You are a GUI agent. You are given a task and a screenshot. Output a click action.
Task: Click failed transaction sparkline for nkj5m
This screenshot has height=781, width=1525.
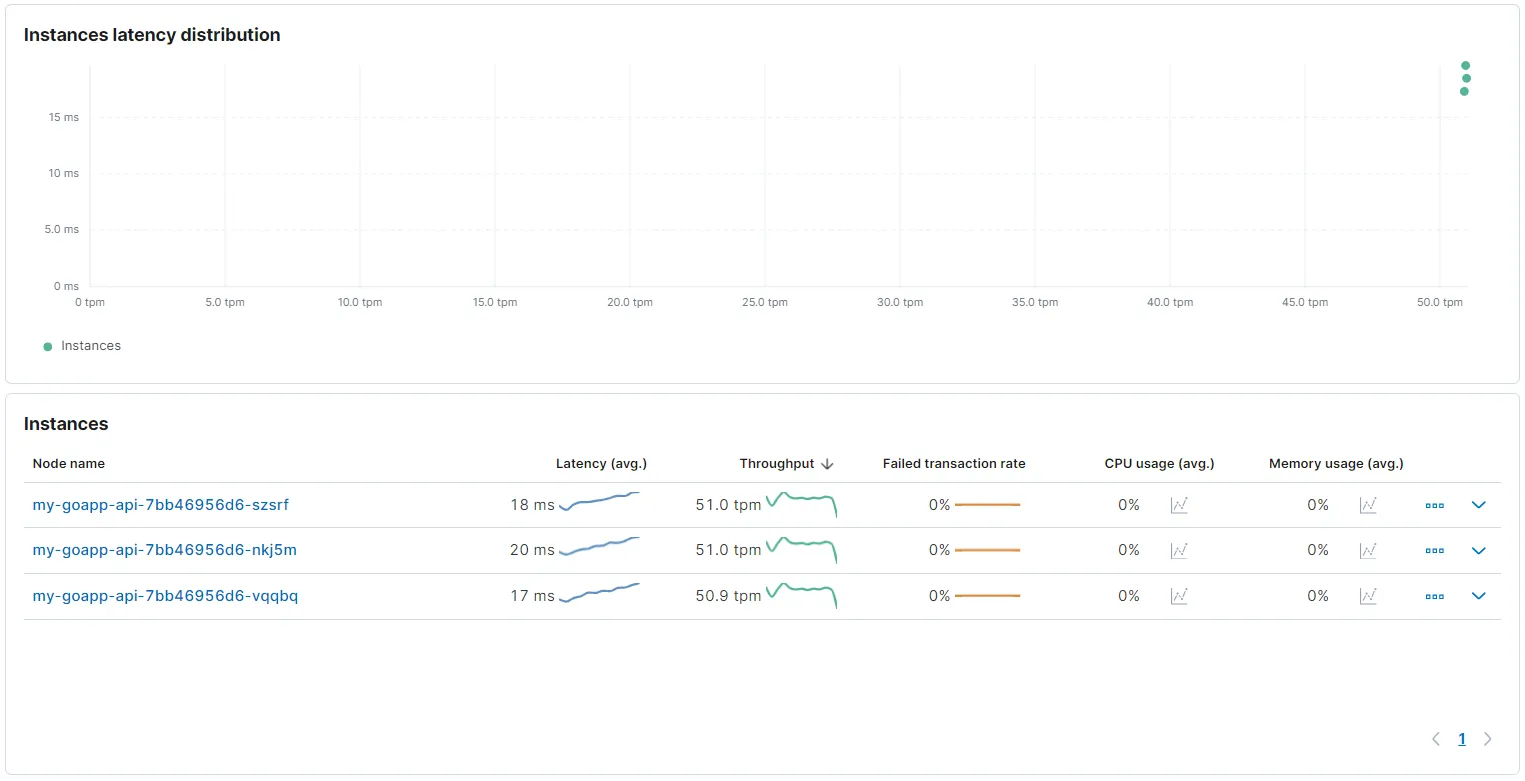pyautogui.click(x=987, y=550)
